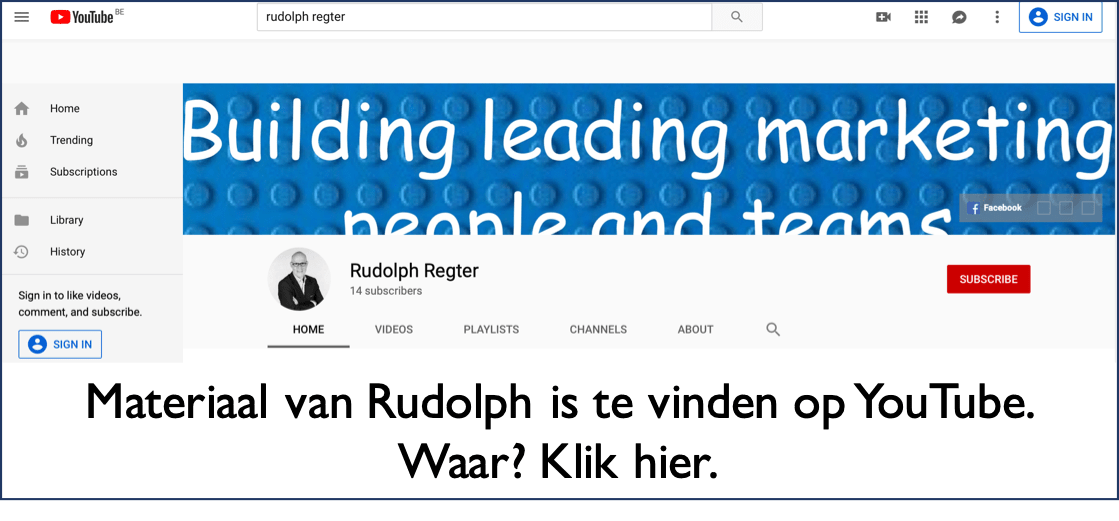The height and width of the screenshot is (521, 1119).
Task: Click the Rudolph Regter channel name
Action: (x=414, y=270)
